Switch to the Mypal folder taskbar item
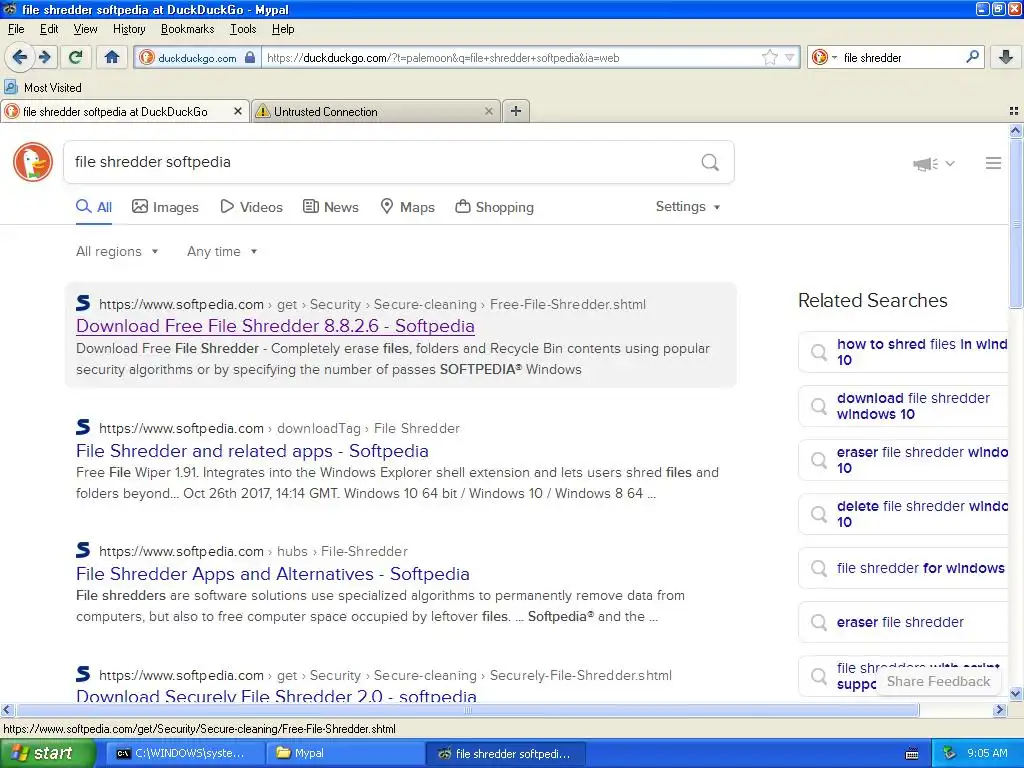 coord(344,753)
